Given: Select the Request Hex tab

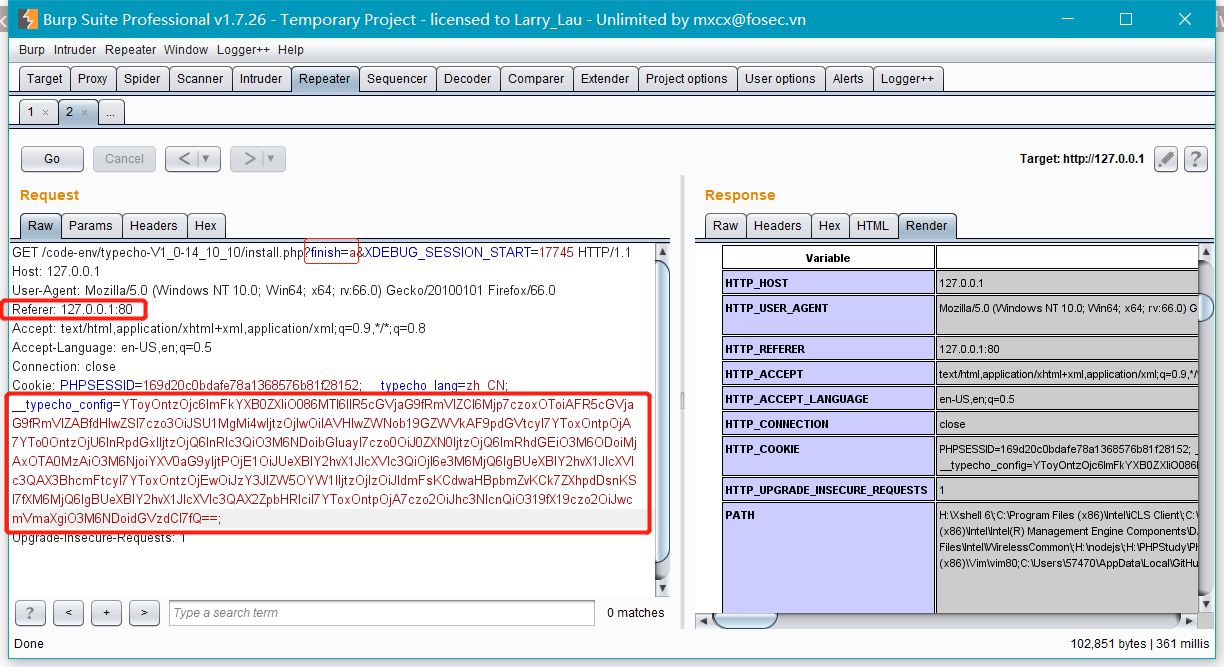Looking at the screenshot, I should [x=206, y=226].
